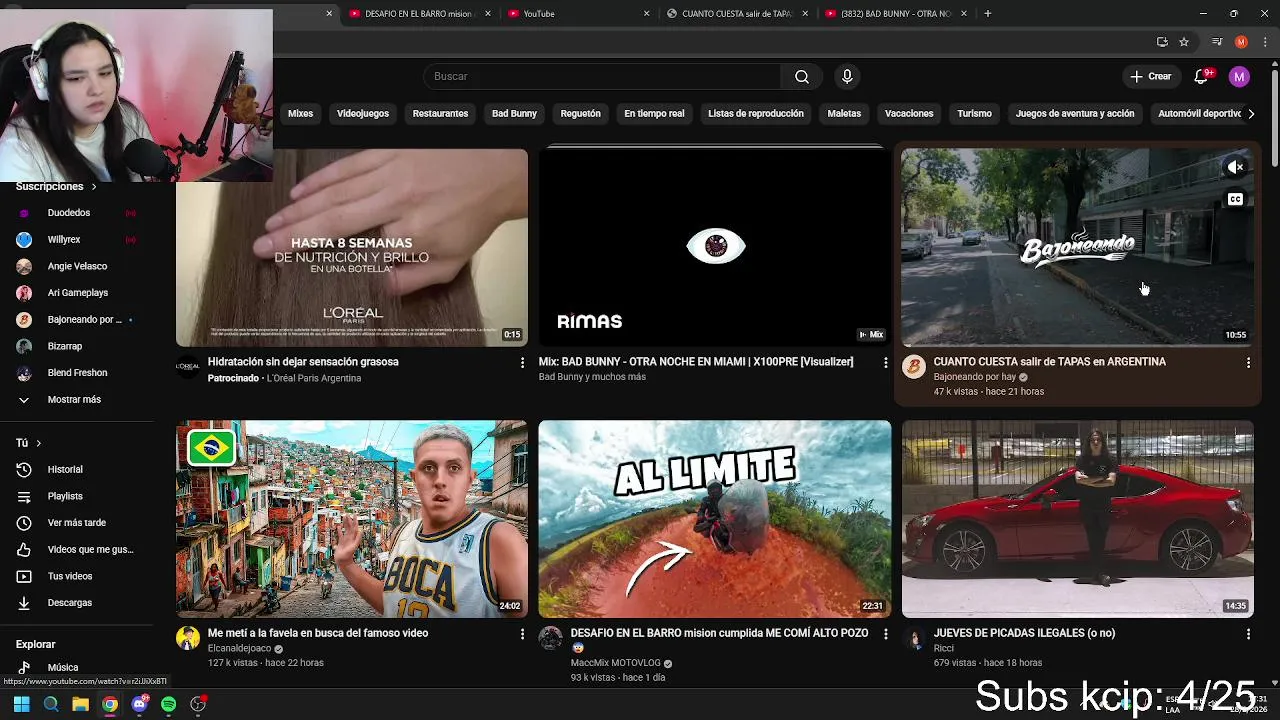Open the account avatar menu
1280x720 pixels.
click(1239, 76)
